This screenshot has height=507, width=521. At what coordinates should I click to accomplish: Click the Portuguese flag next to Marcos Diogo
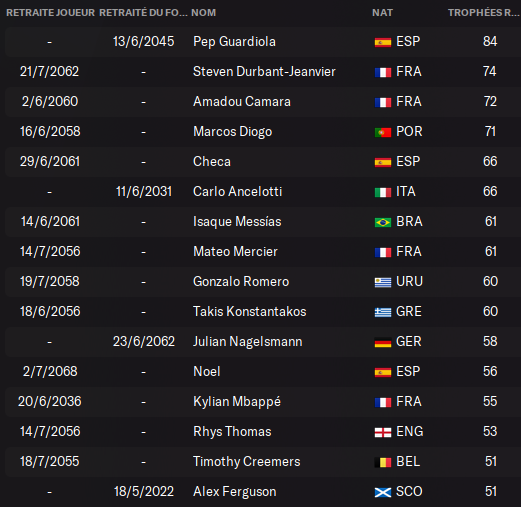383,132
